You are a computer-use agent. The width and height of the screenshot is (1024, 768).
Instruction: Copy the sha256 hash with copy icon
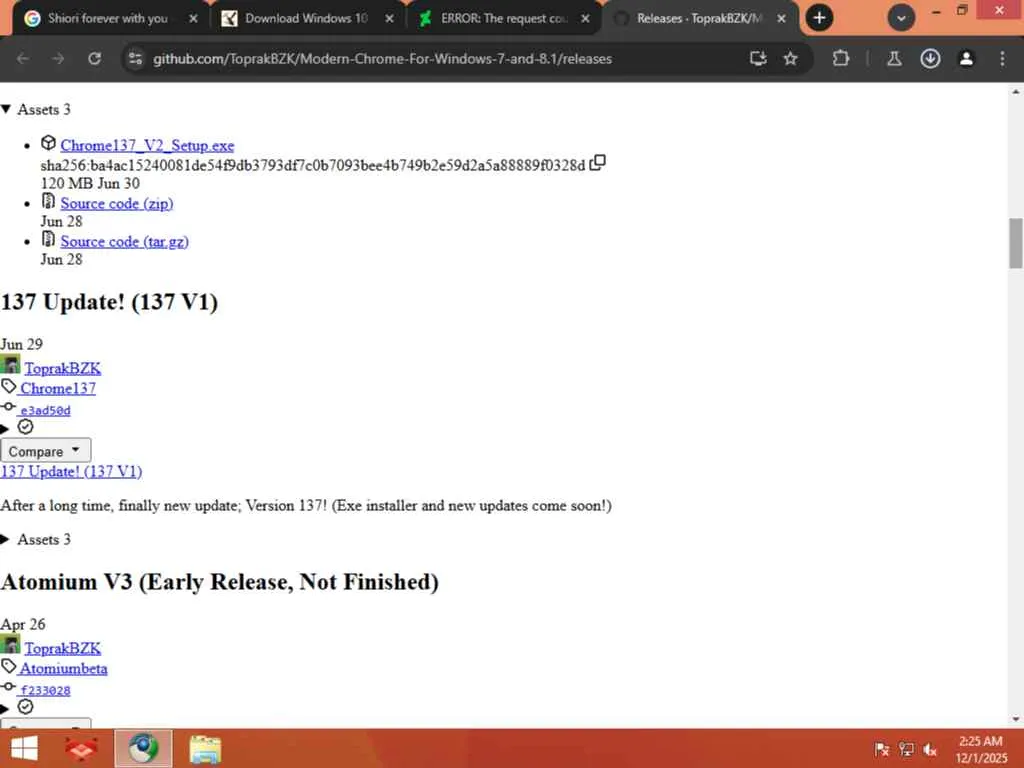point(598,163)
